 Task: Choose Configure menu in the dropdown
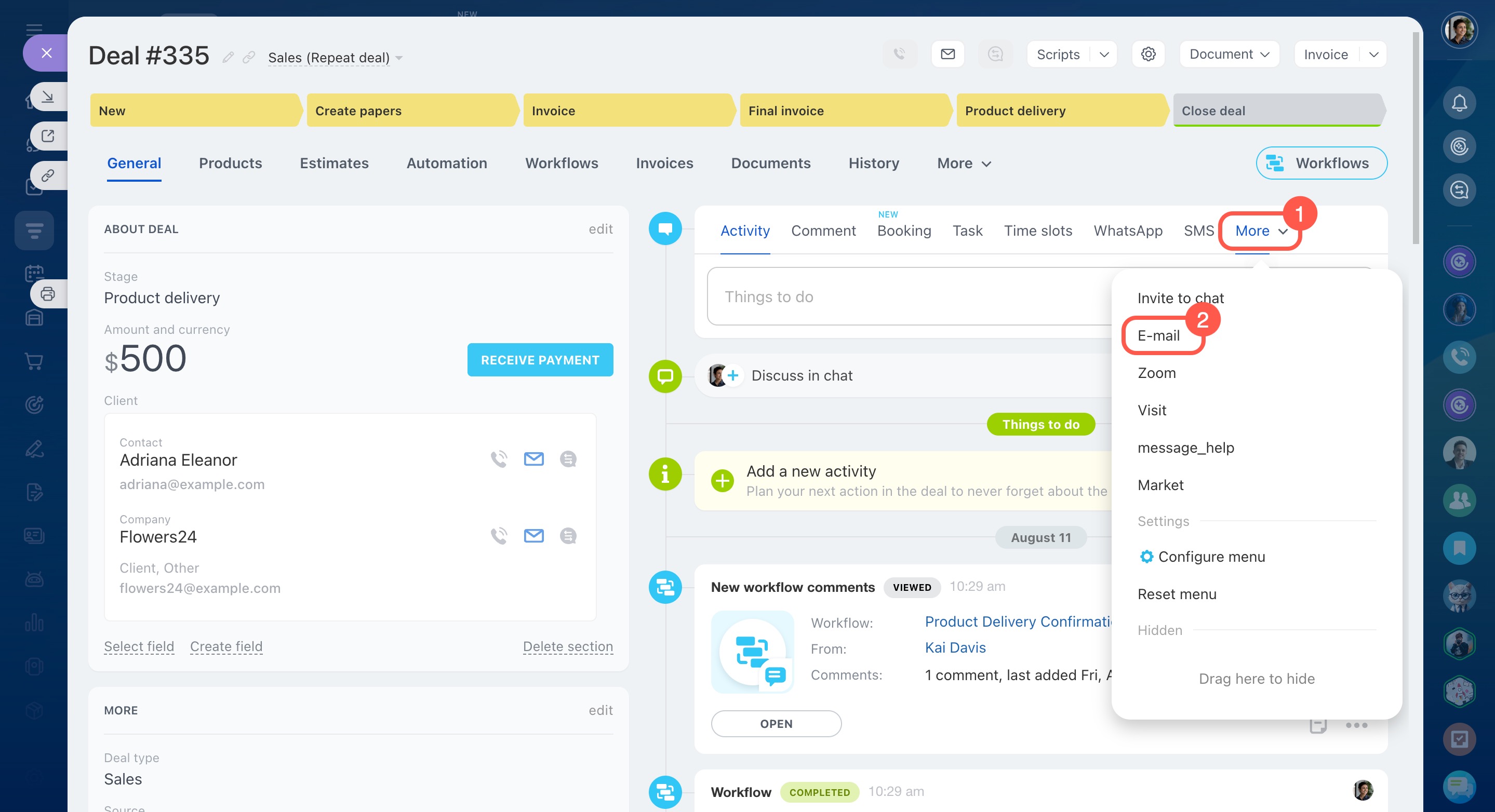tap(1211, 556)
